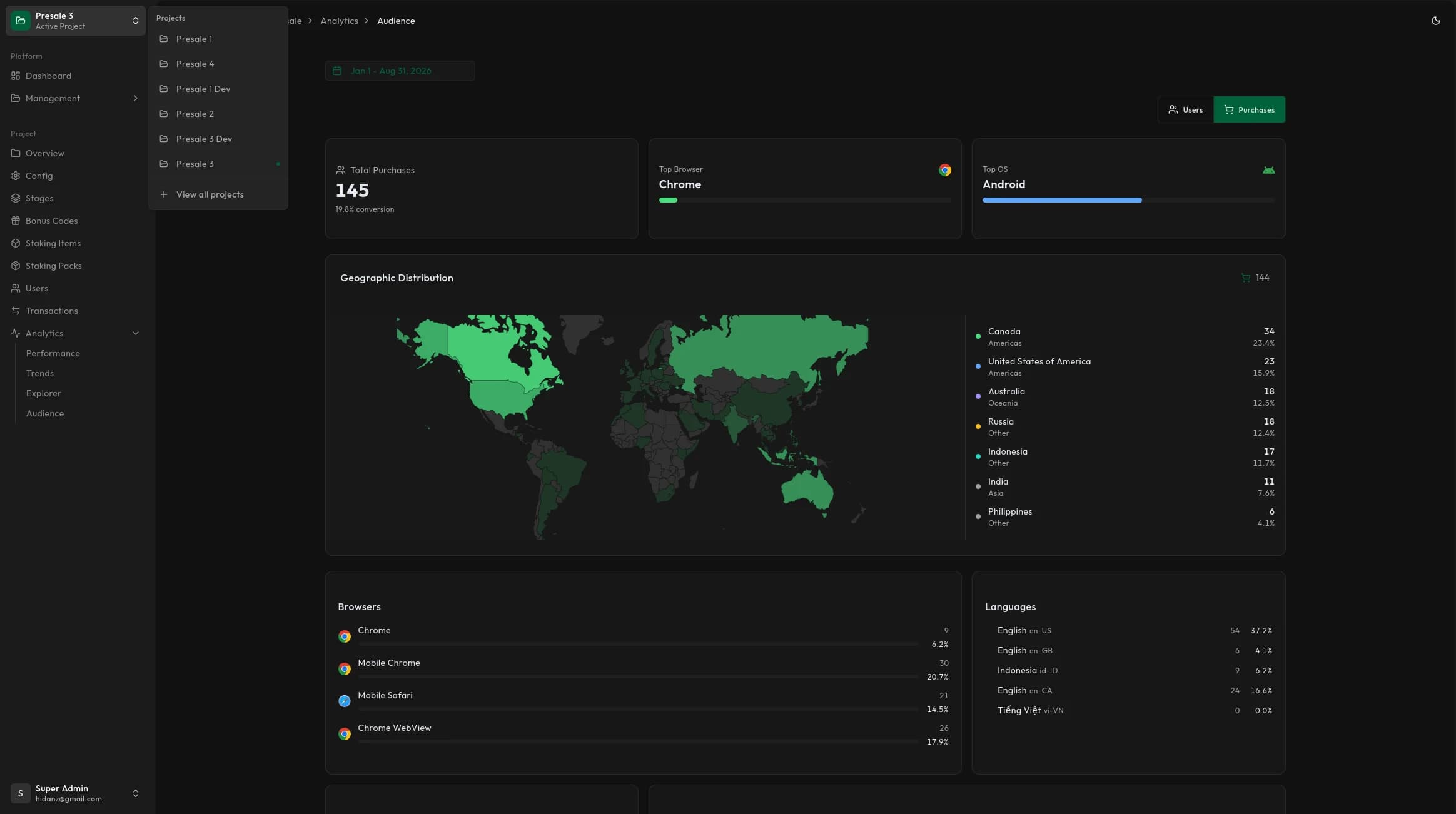Click Analytics in the breadcrumb
Viewport: 1456px width, 814px height.
339,21
